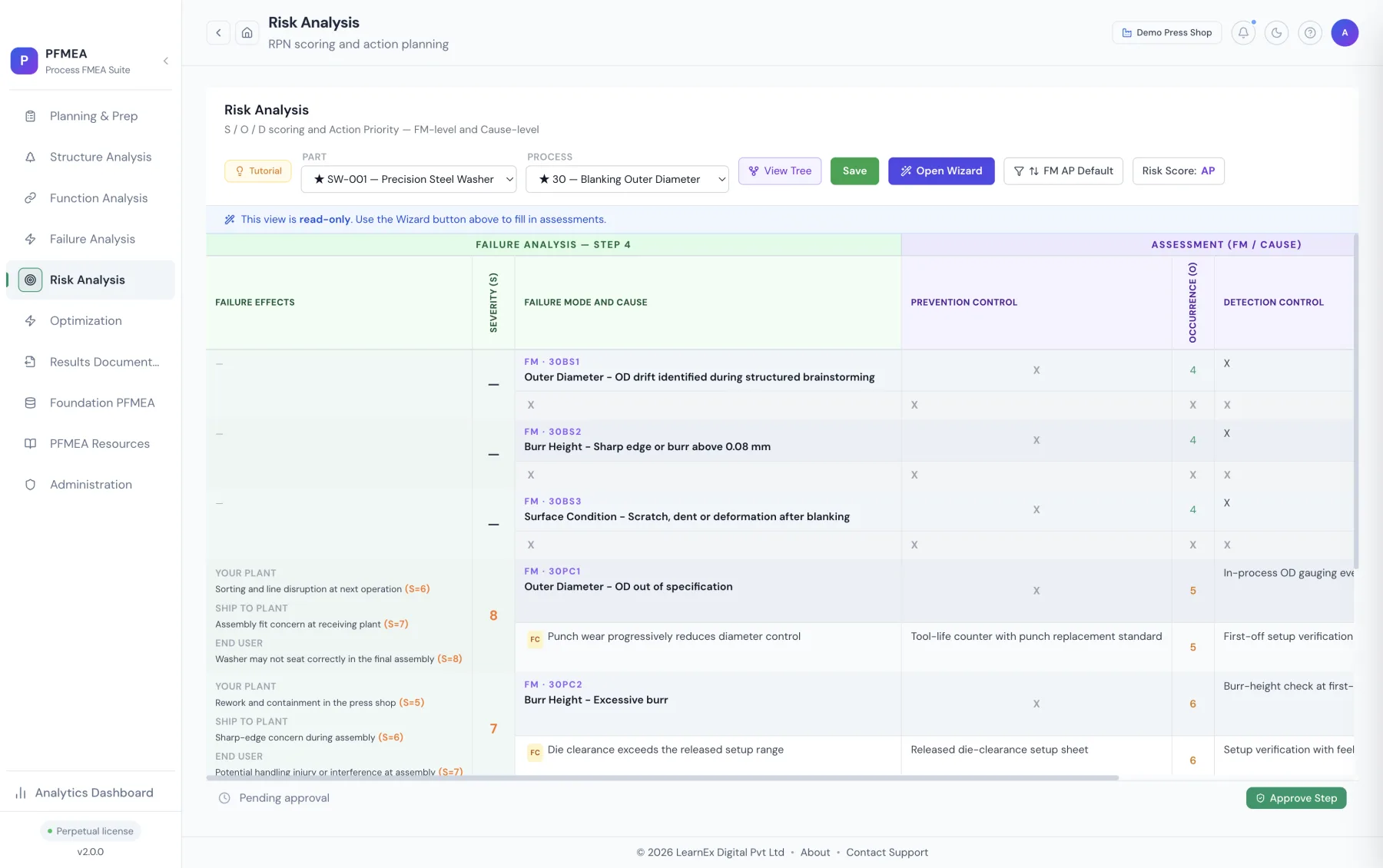Select failure mode 30PC2 Excessive burr
Viewport: 1383px width, 868px height.
[707, 704]
